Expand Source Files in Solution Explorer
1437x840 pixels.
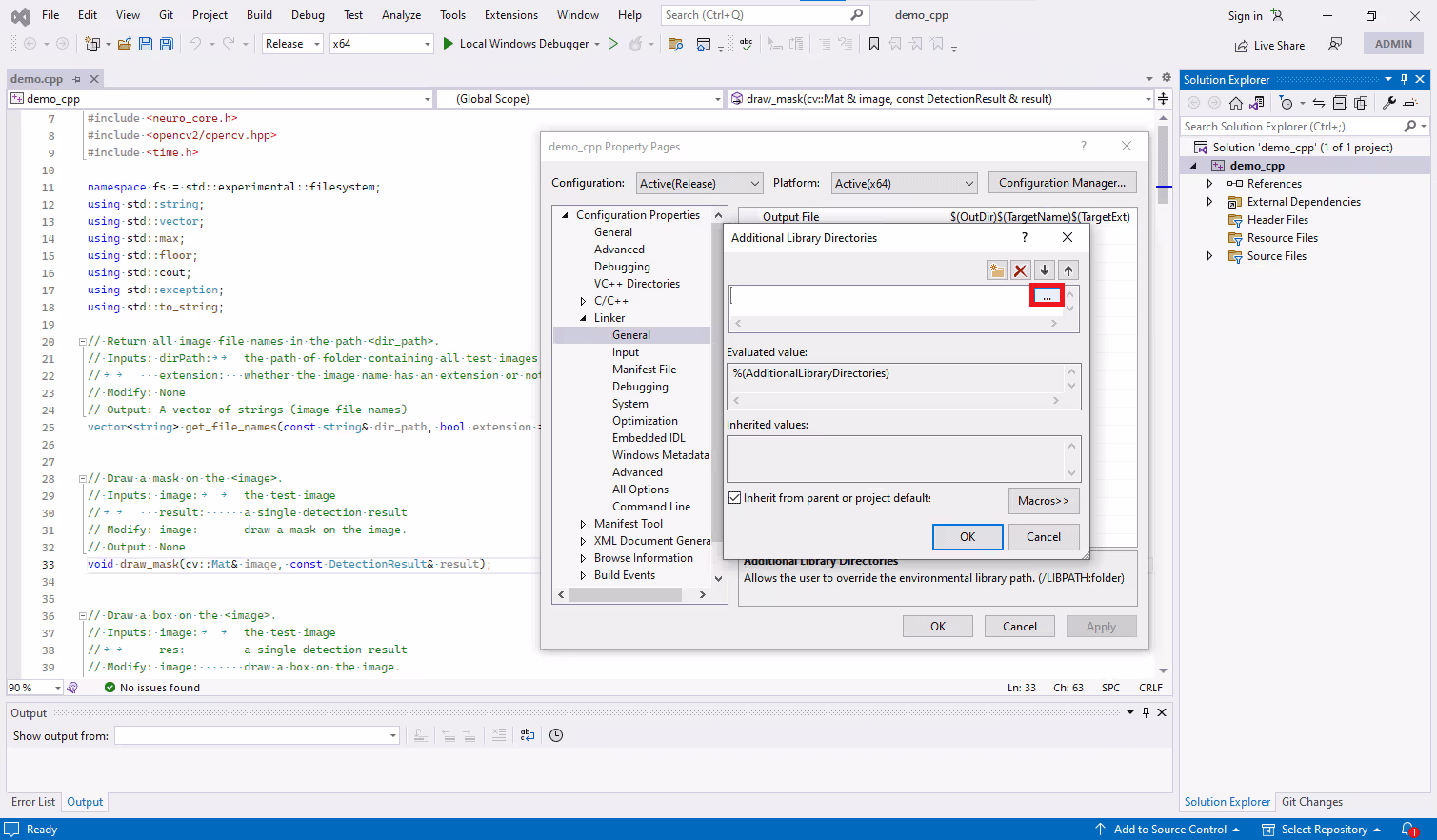[1209, 256]
